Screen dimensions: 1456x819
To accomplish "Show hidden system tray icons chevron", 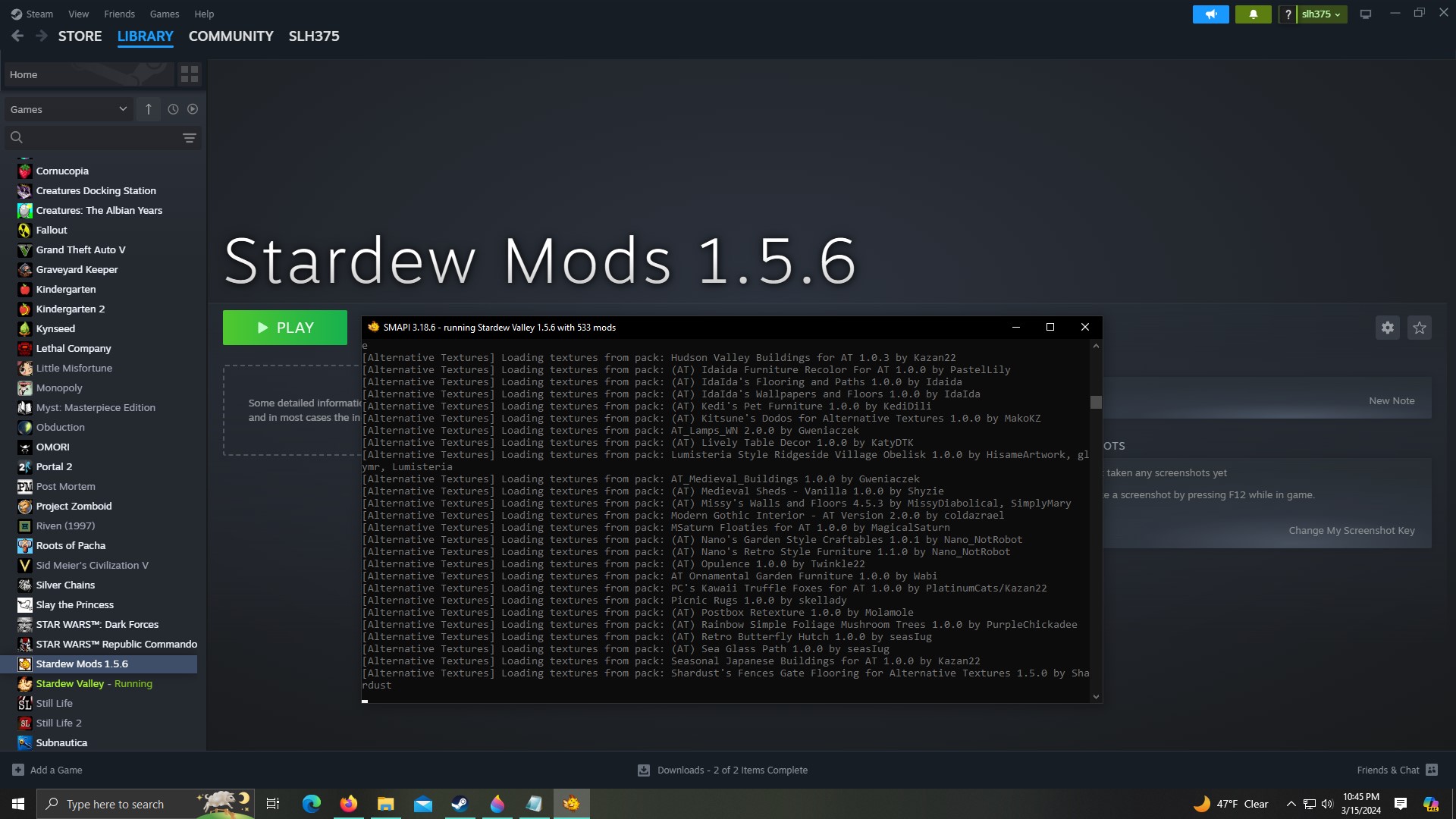I will tap(1291, 804).
